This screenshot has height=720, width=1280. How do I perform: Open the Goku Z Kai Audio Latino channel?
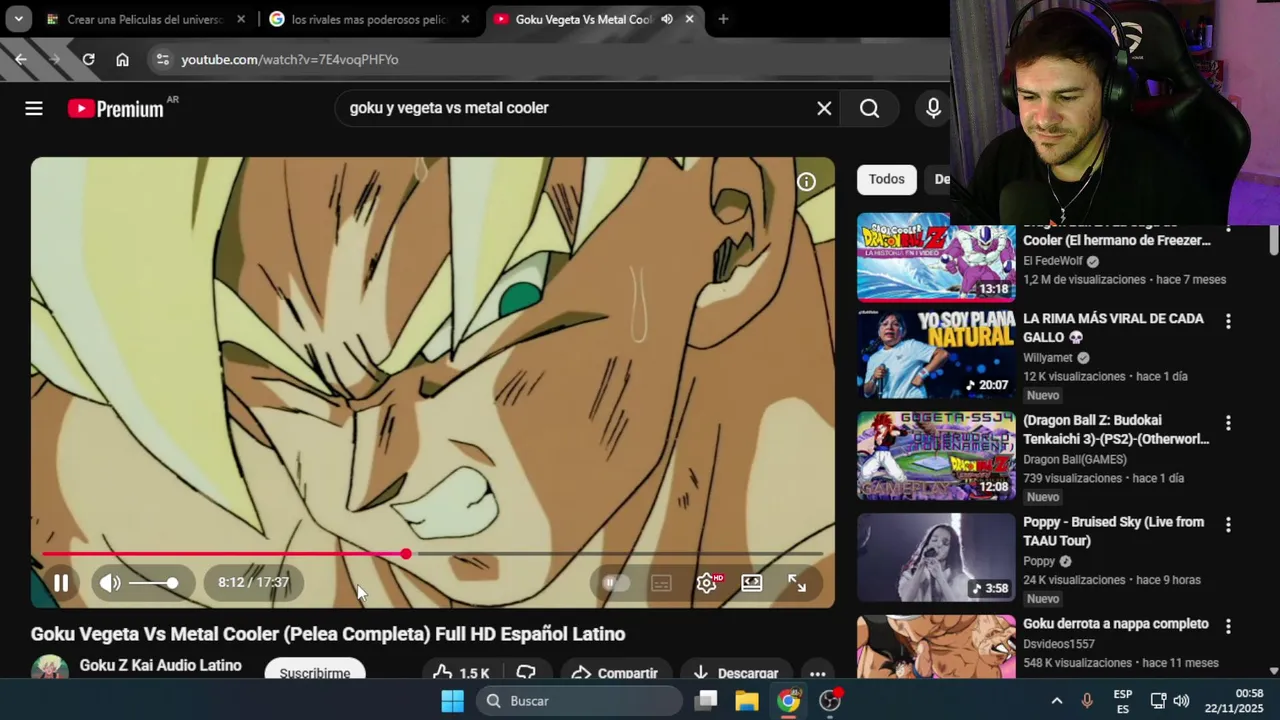[x=160, y=665]
